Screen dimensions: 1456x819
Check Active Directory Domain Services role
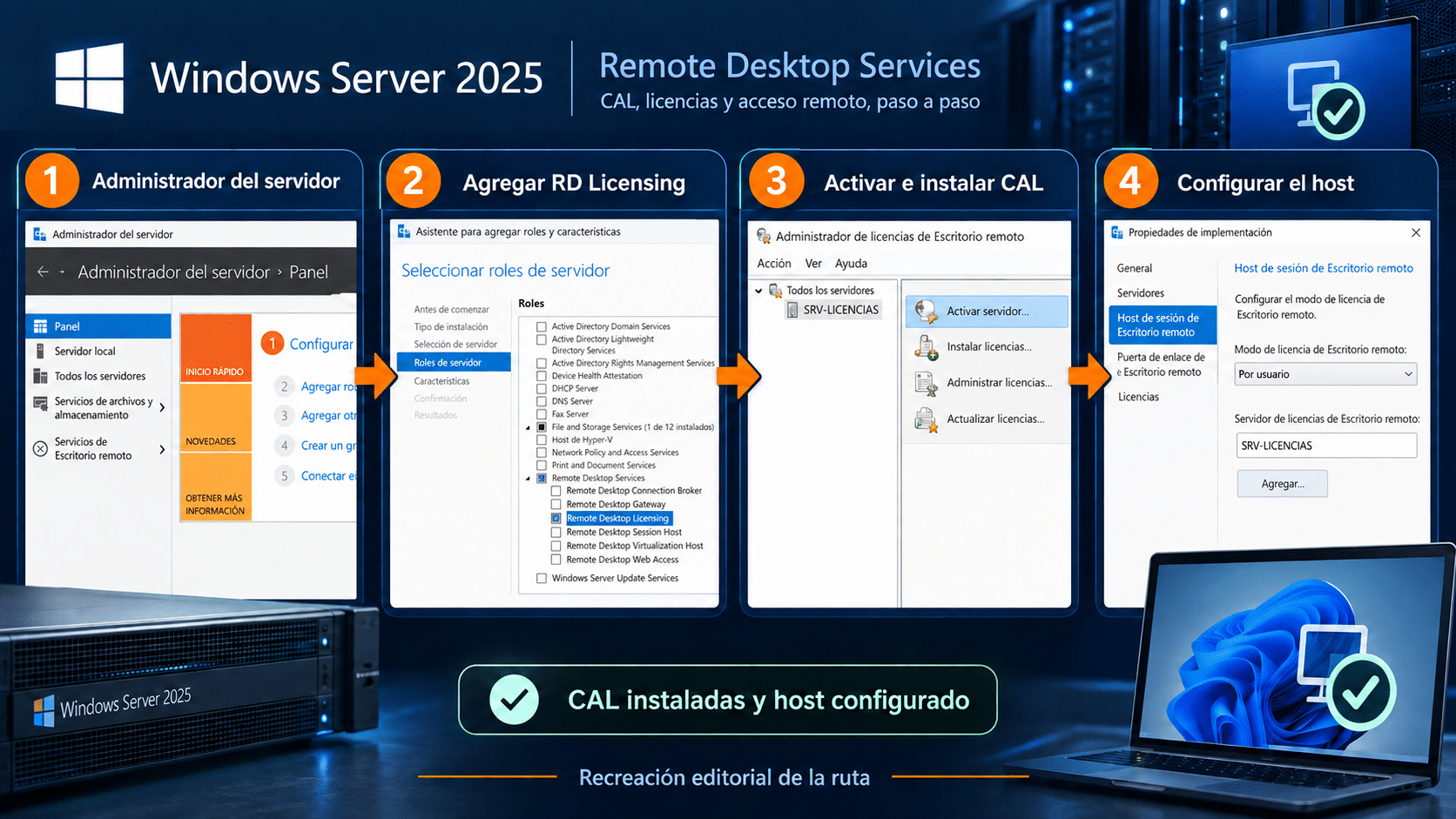pos(542,327)
